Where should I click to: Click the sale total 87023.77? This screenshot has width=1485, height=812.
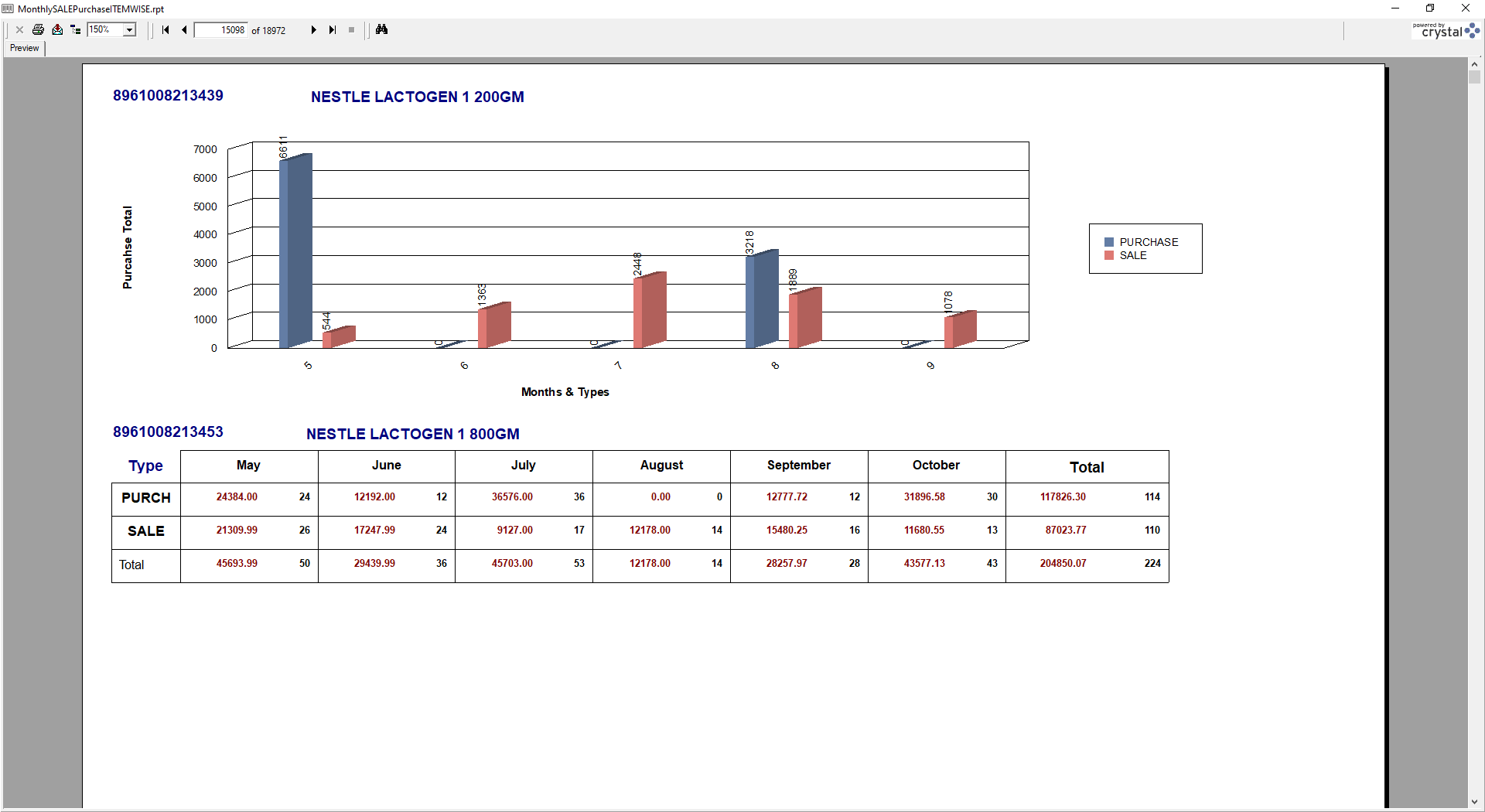click(x=1066, y=531)
